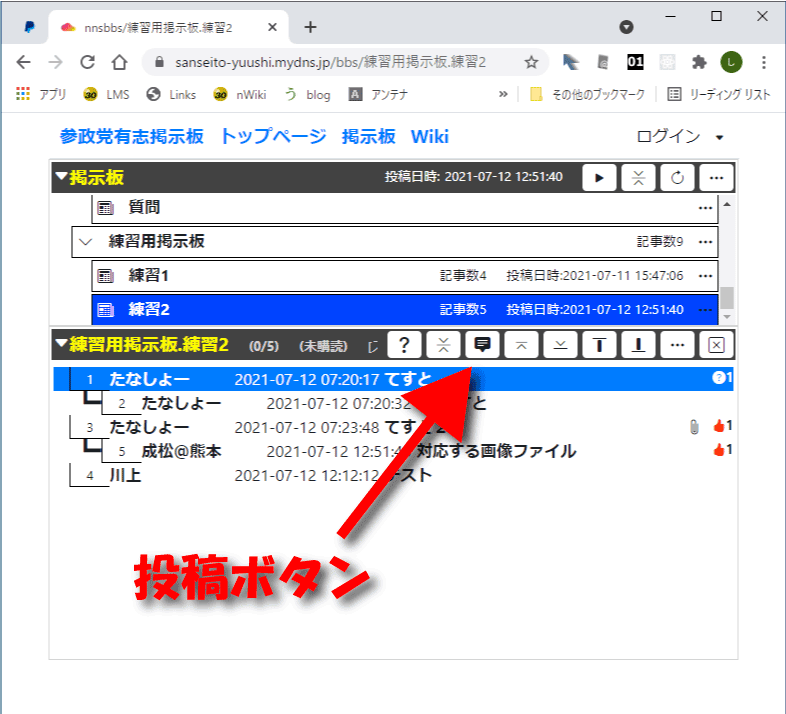786x714 pixels.
Task: Close the 練習用掲示板.練習2 panel with the X box
Action: tap(716, 345)
